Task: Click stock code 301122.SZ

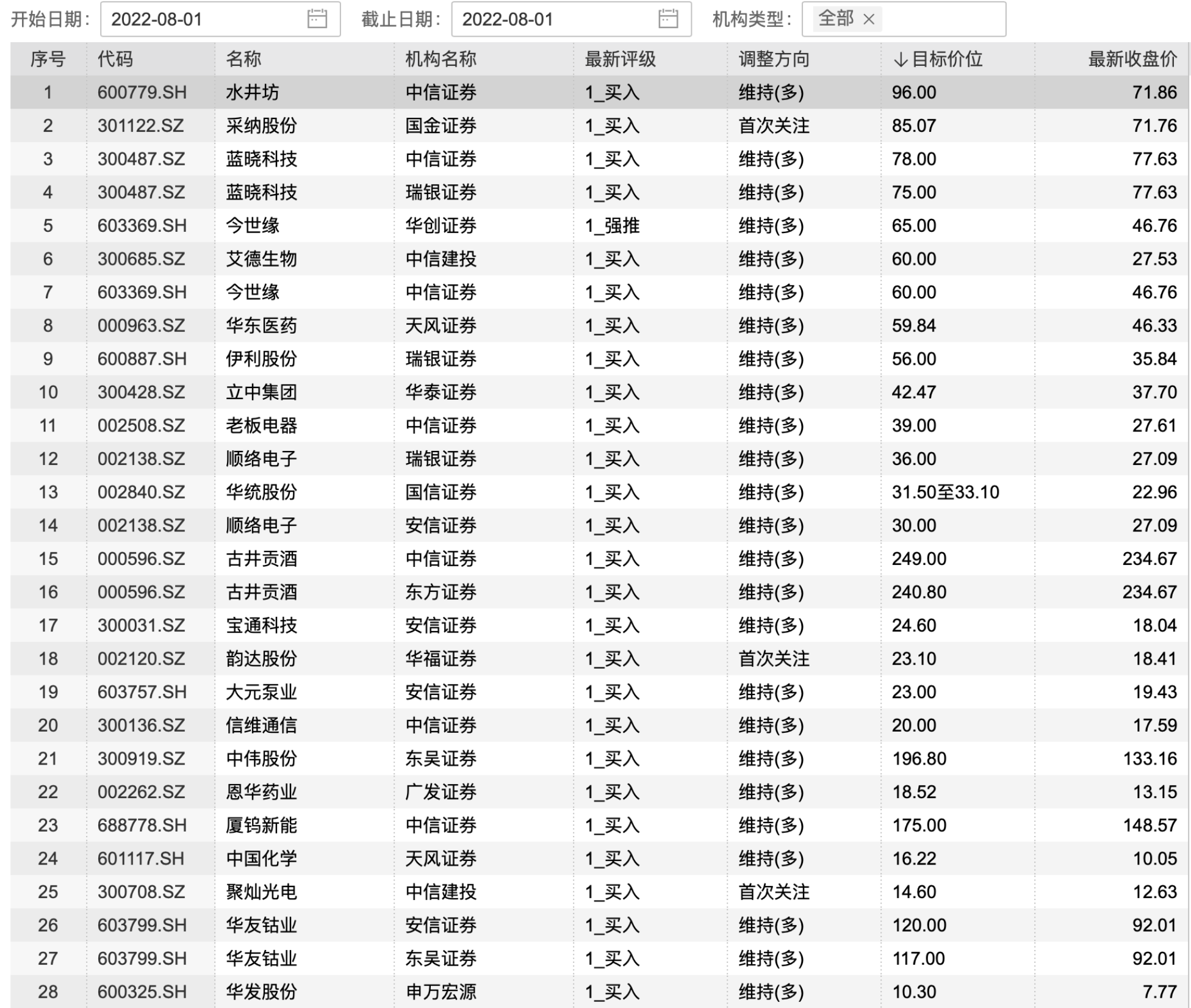Action: (x=141, y=126)
